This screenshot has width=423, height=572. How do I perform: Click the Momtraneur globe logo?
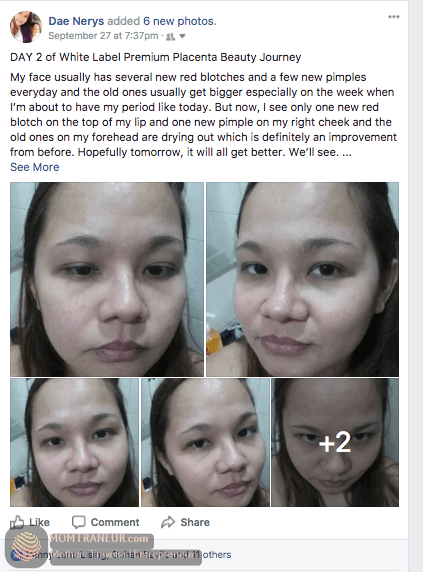coord(26,546)
